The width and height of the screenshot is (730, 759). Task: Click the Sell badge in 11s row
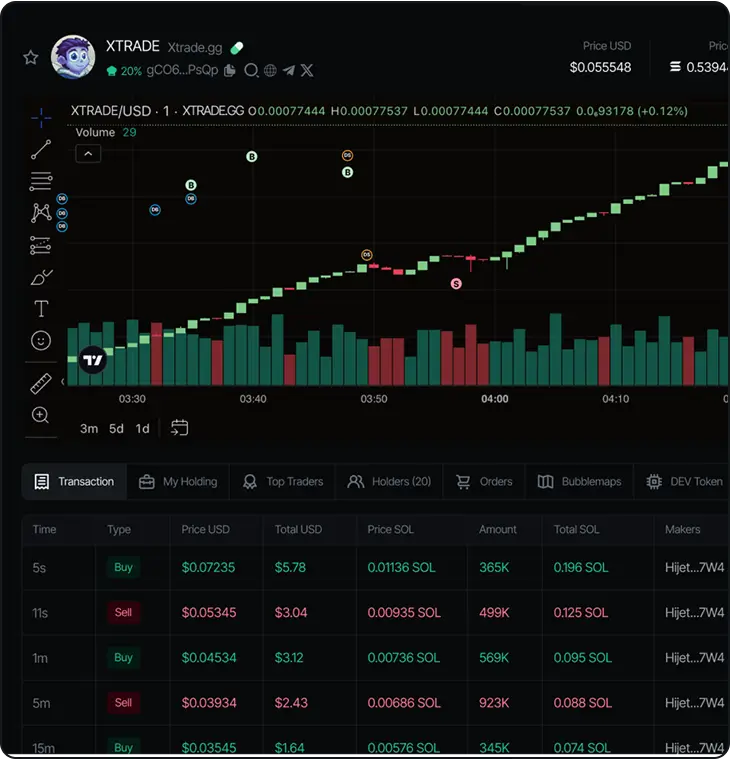pyautogui.click(x=123, y=612)
